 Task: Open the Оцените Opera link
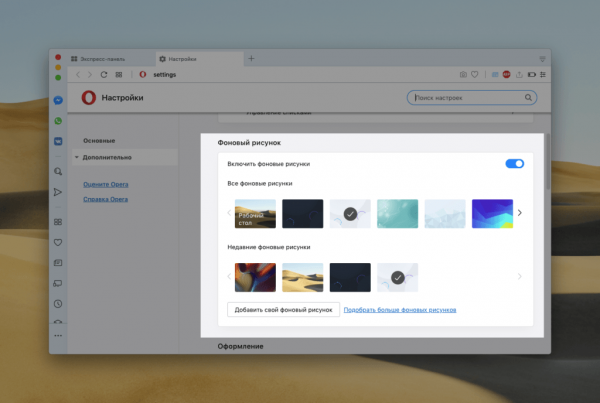(106, 184)
